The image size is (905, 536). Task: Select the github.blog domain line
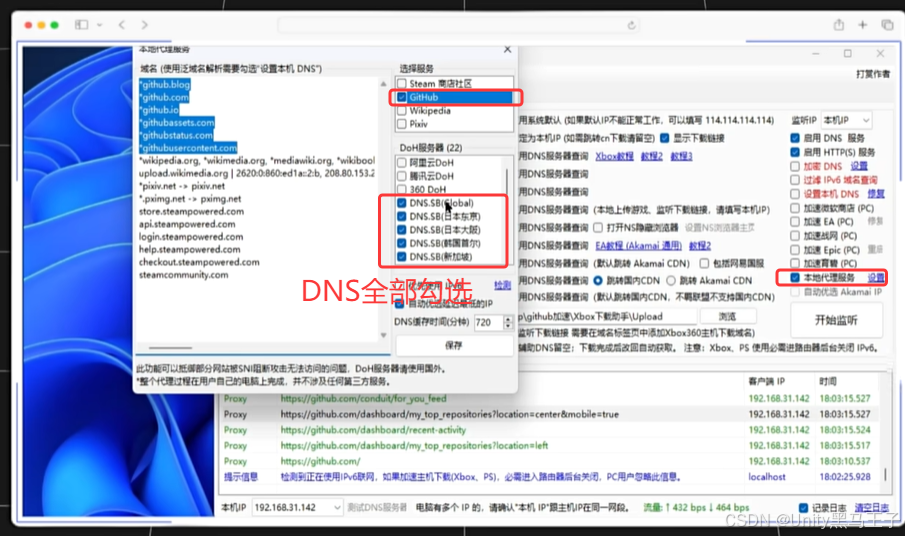tap(164, 84)
